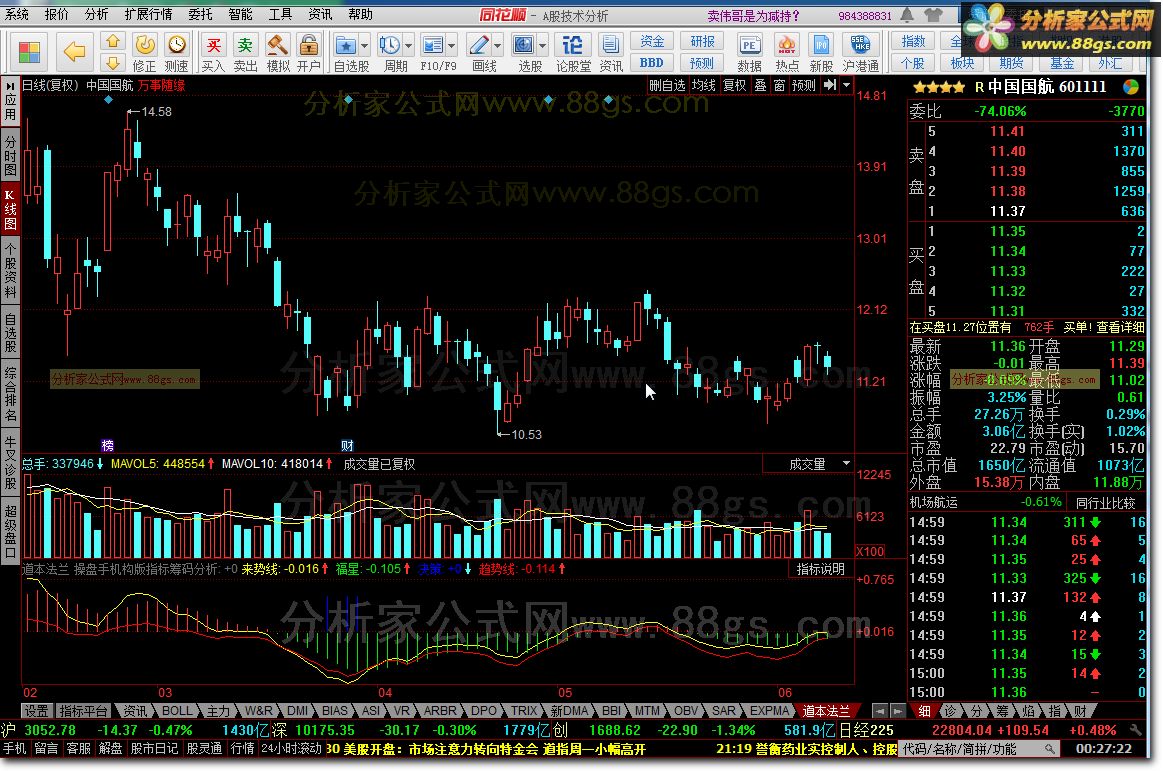Click 删自选 to remove from watchlist
This screenshot has height=771, width=1163.
[667, 85]
